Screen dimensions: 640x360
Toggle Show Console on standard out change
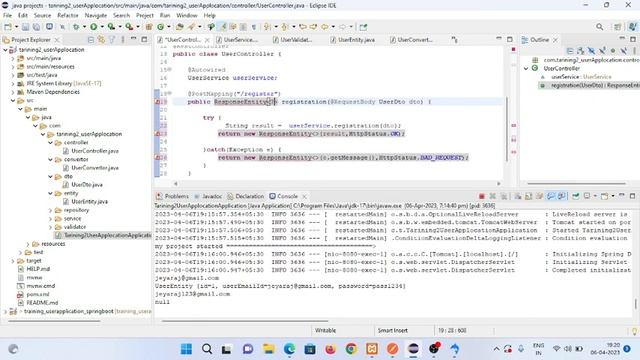pos(551,196)
